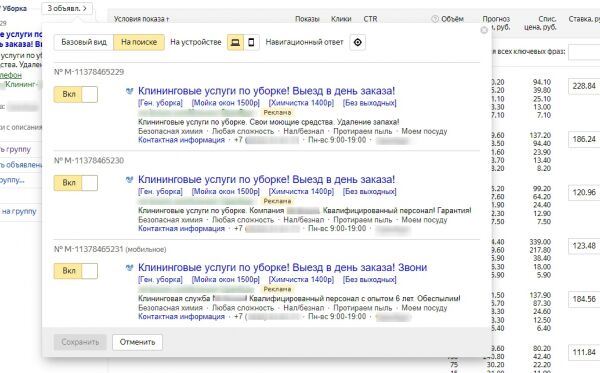Screen dimensions: 600x373
Task: Click the heart favicon on ad M-11378465230
Action: click(130, 179)
